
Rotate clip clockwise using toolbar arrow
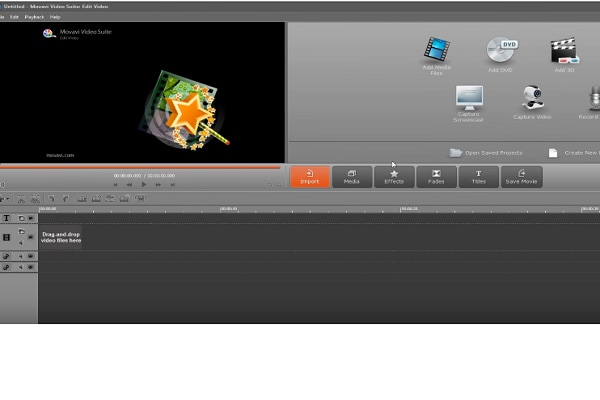[65, 199]
